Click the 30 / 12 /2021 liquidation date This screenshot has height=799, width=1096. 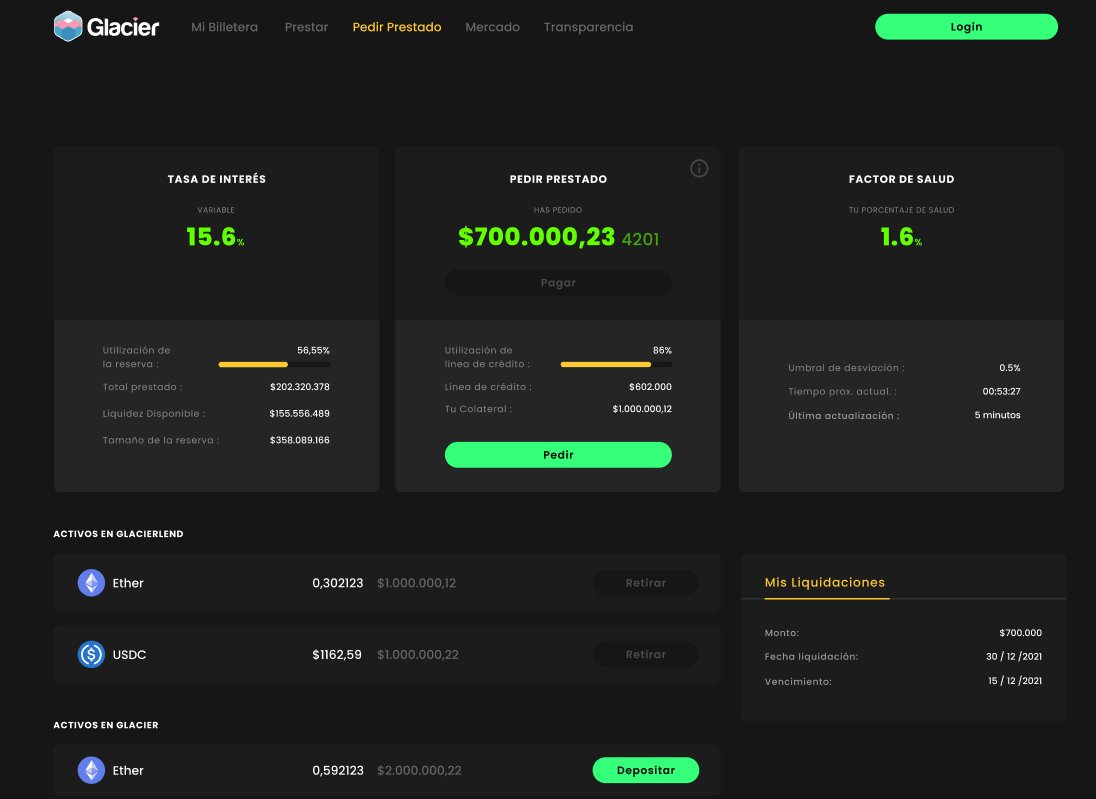point(1014,656)
